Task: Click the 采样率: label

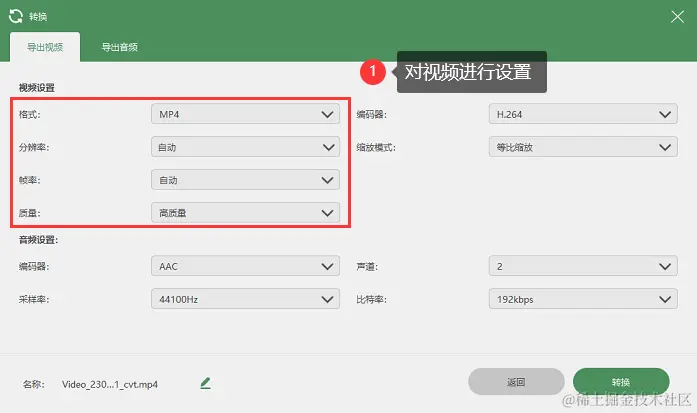Action: pos(34,299)
